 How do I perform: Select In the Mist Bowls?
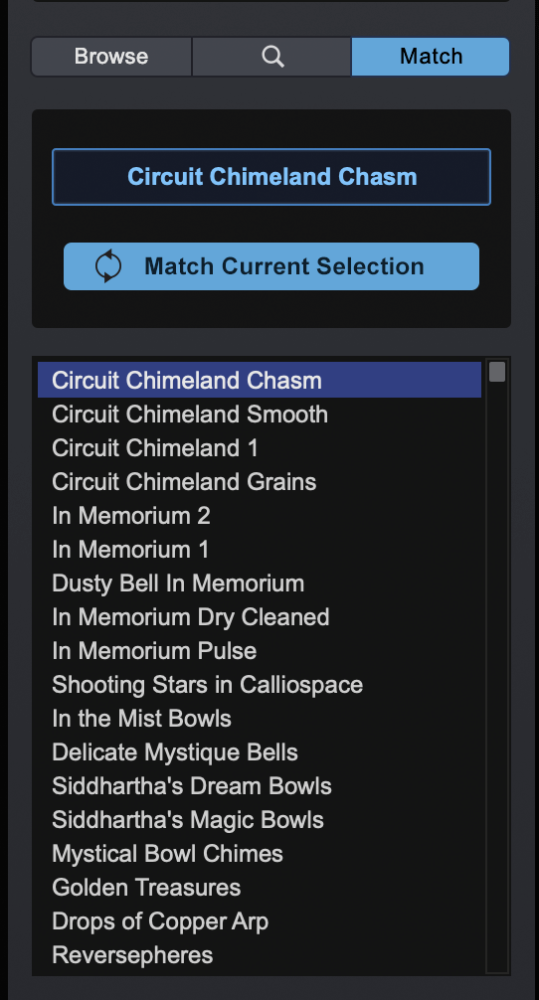tap(260, 719)
